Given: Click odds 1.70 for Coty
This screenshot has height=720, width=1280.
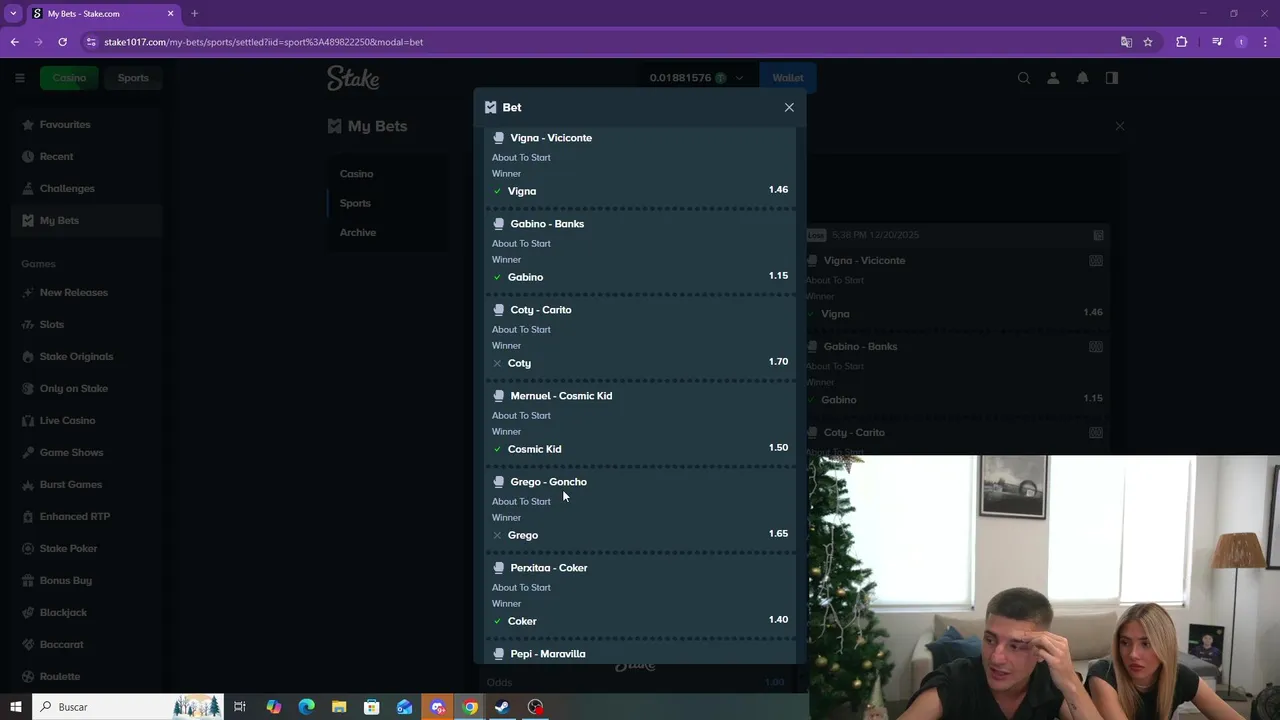Looking at the screenshot, I should click(x=778, y=362).
